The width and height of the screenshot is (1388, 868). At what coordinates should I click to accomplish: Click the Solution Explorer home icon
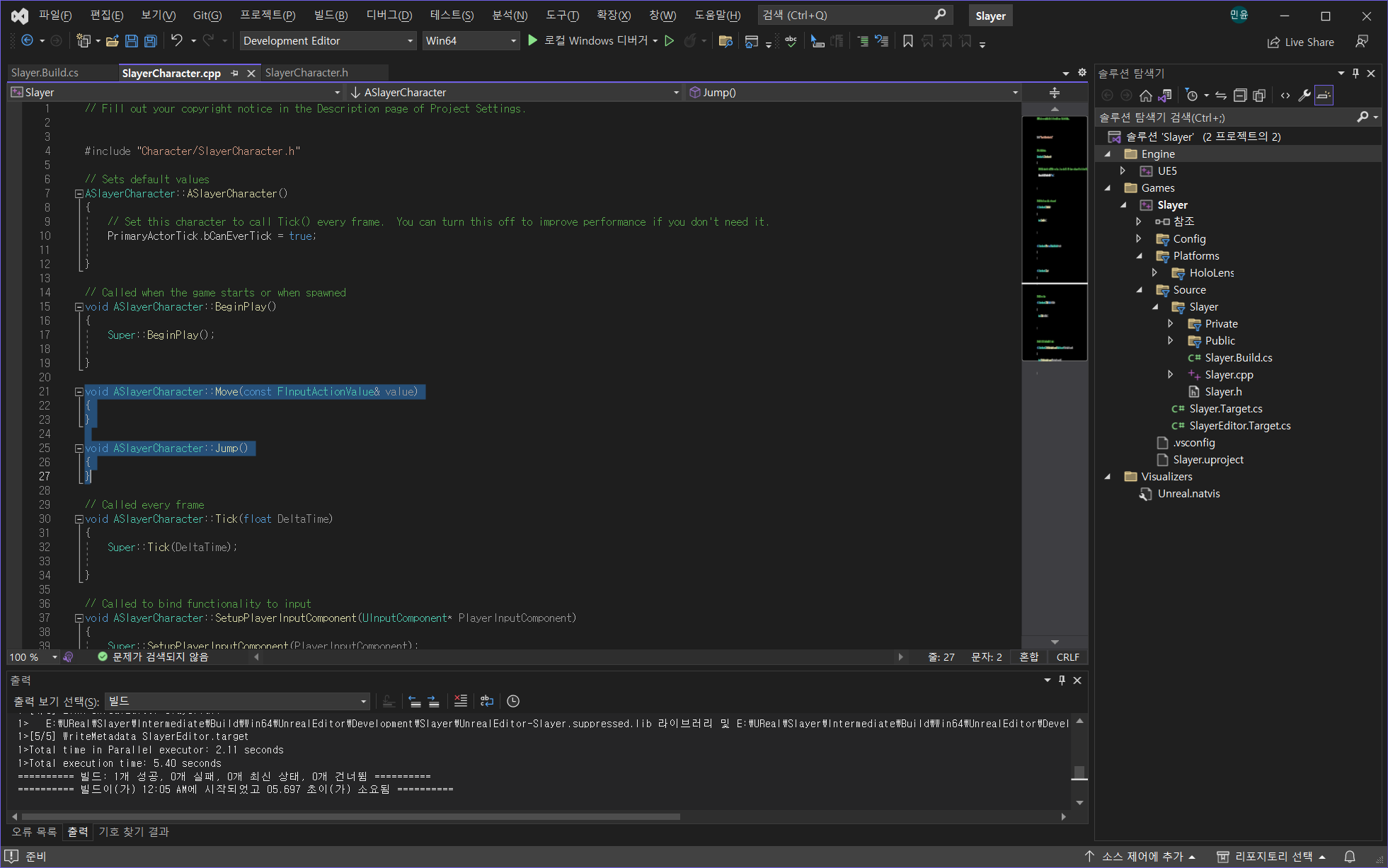(1146, 96)
